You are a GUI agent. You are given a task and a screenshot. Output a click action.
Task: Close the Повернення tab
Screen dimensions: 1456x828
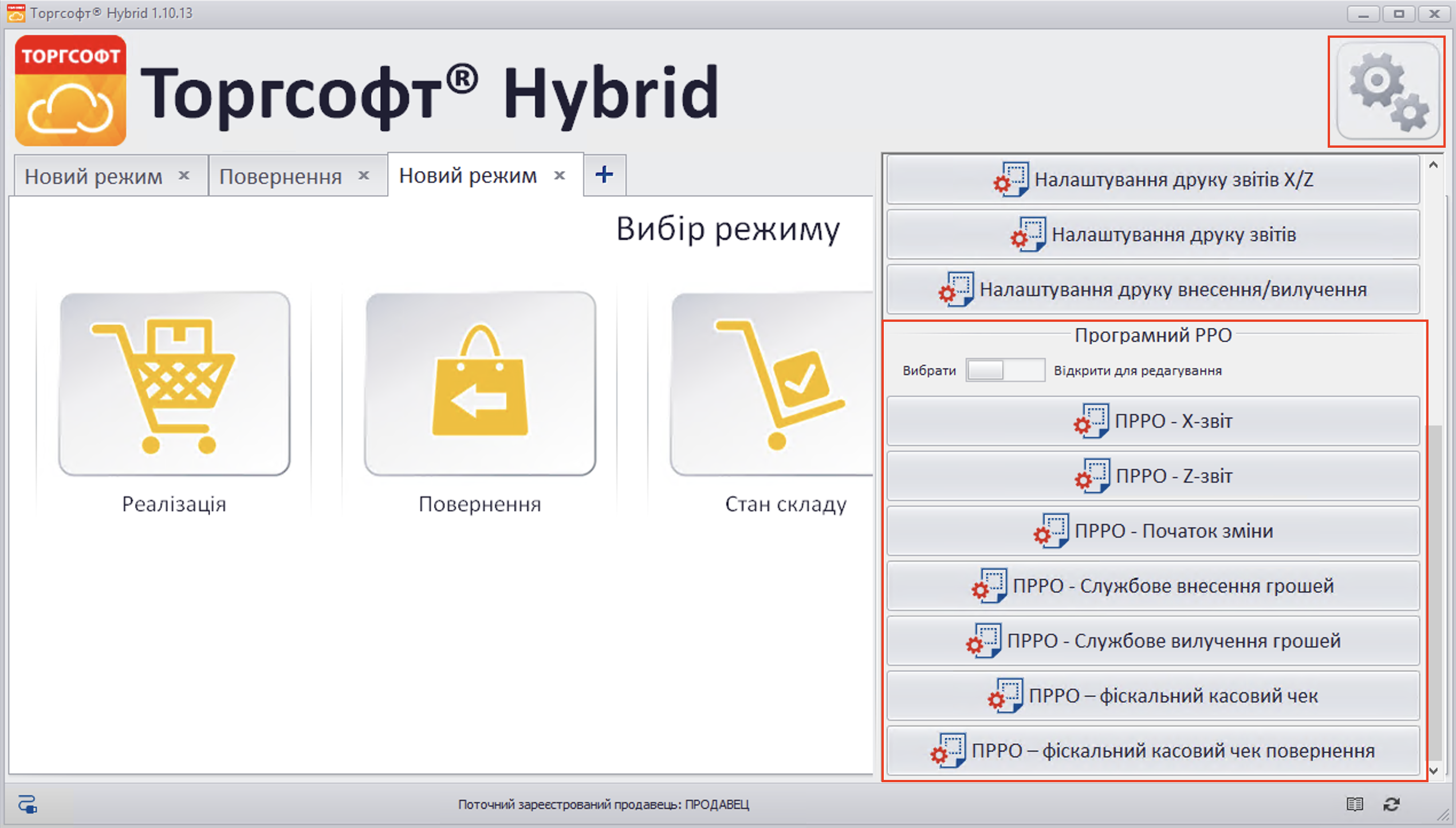(364, 176)
